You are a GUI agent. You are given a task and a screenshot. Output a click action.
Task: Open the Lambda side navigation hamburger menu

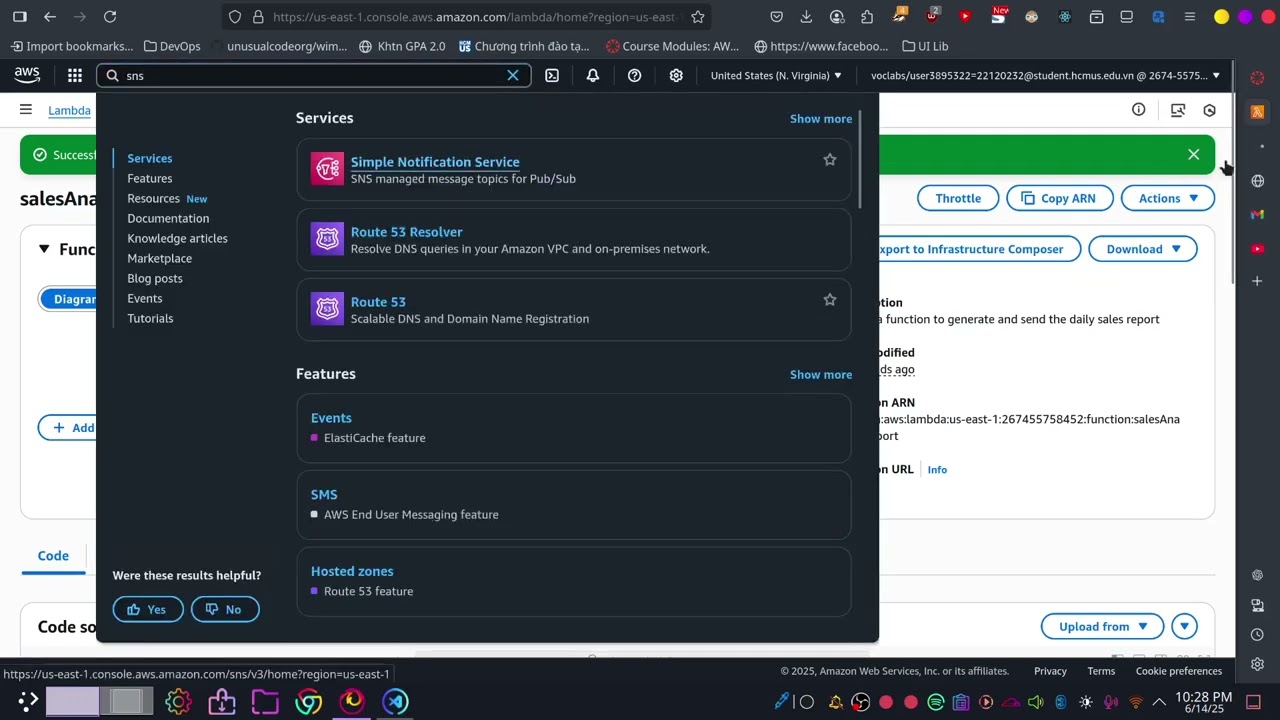click(26, 110)
